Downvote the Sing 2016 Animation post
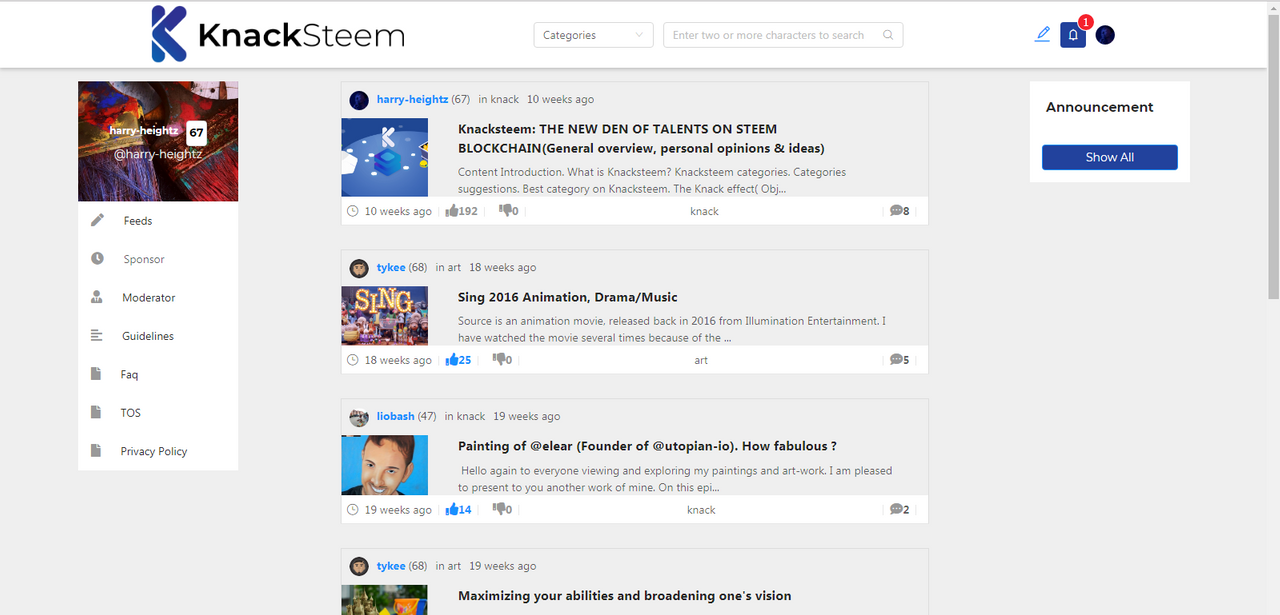 click(499, 360)
